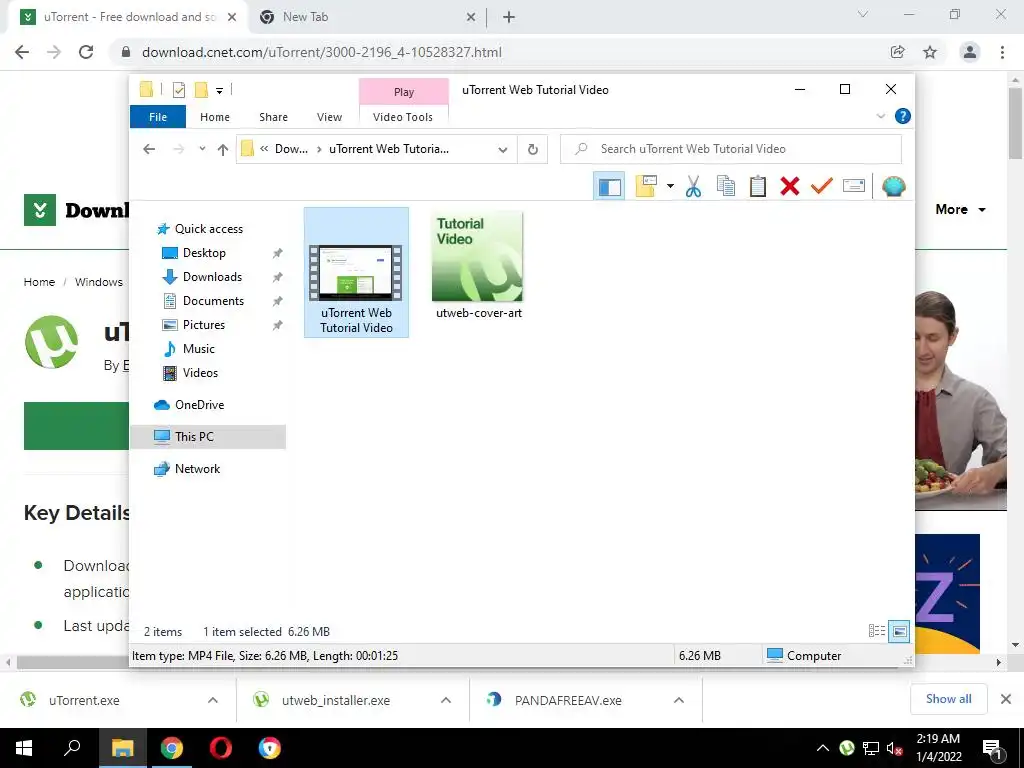This screenshot has width=1024, height=768.
Task: Select Network in navigation pane
Action: point(197,469)
